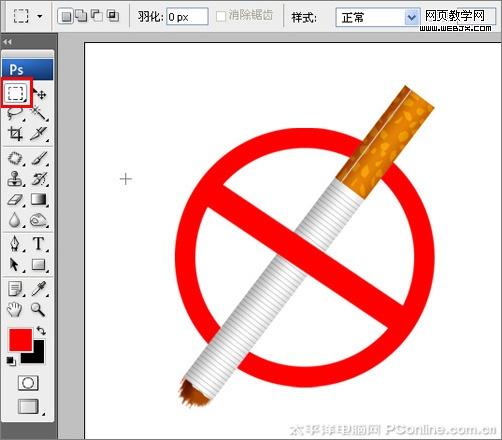Set Subtract from selection mode
Viewport: 502px width, 440px height.
click(97, 16)
